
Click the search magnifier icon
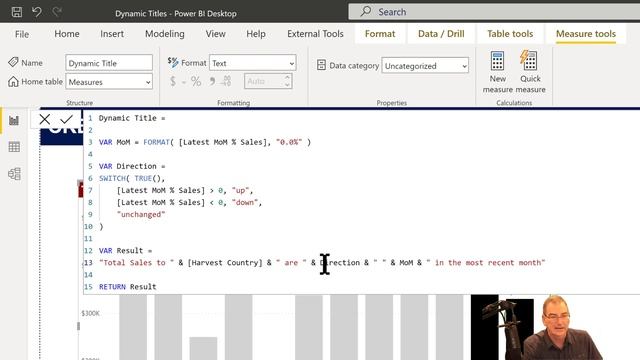point(366,11)
